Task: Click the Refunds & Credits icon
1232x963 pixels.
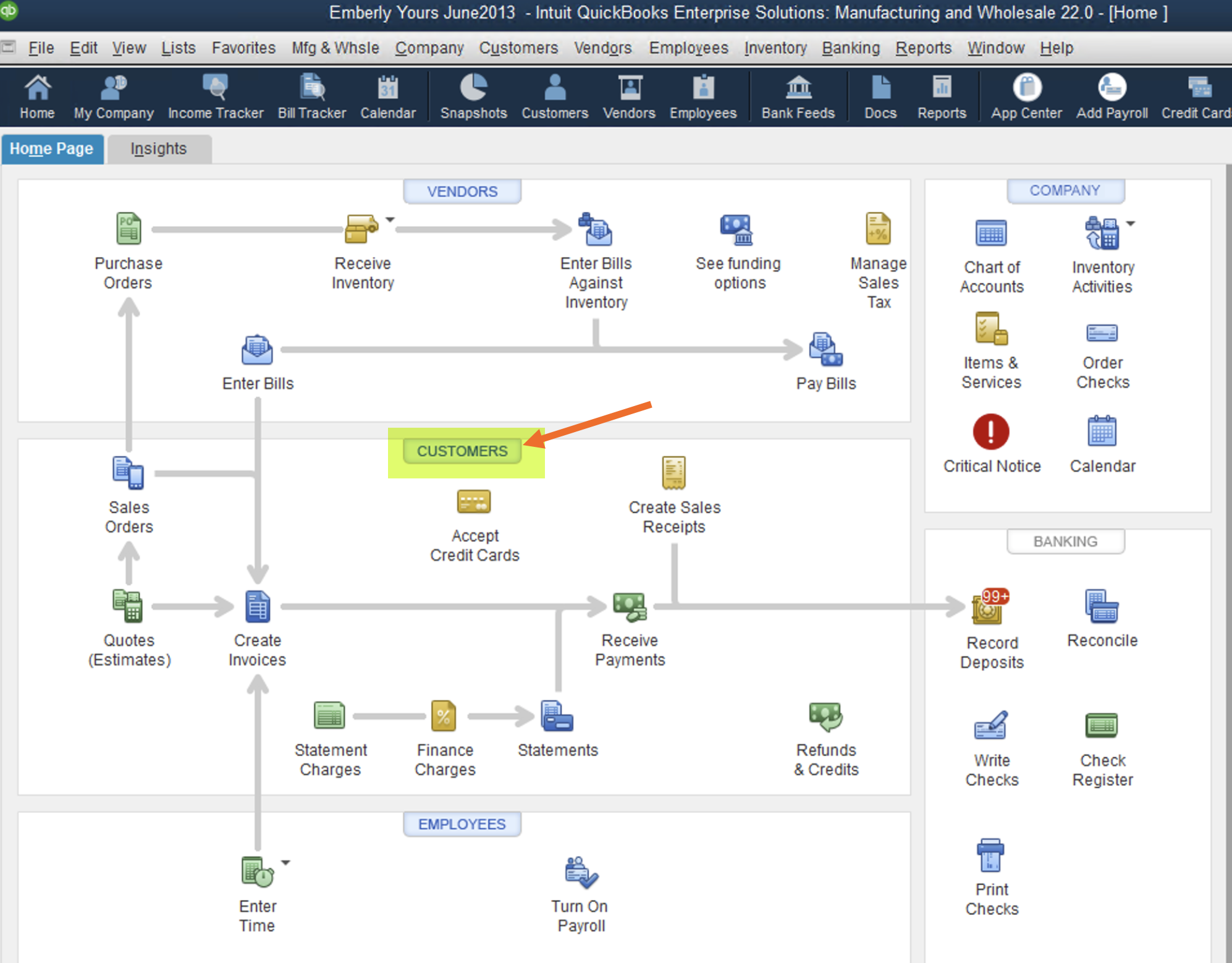Action: (825, 716)
